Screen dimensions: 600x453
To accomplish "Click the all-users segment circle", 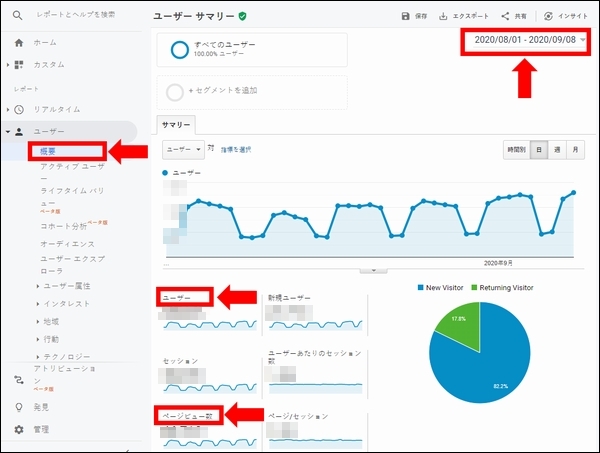I will pyautogui.click(x=179, y=50).
